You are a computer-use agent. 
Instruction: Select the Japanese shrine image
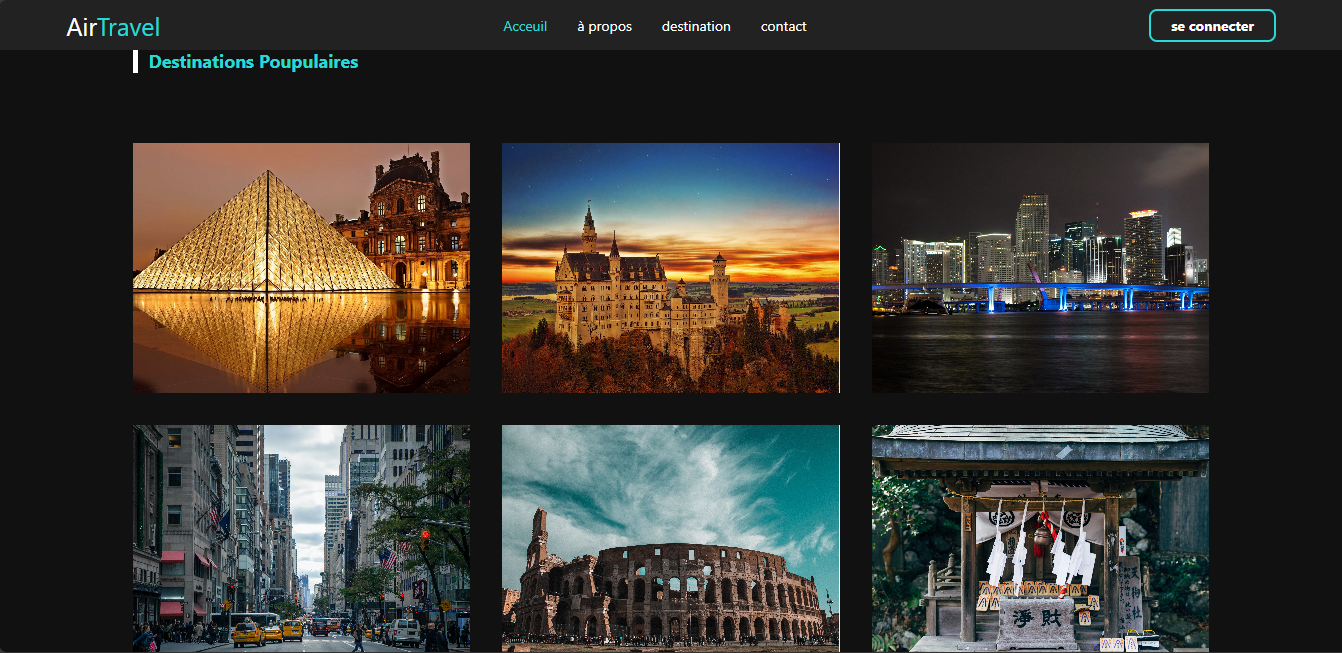click(x=1040, y=538)
